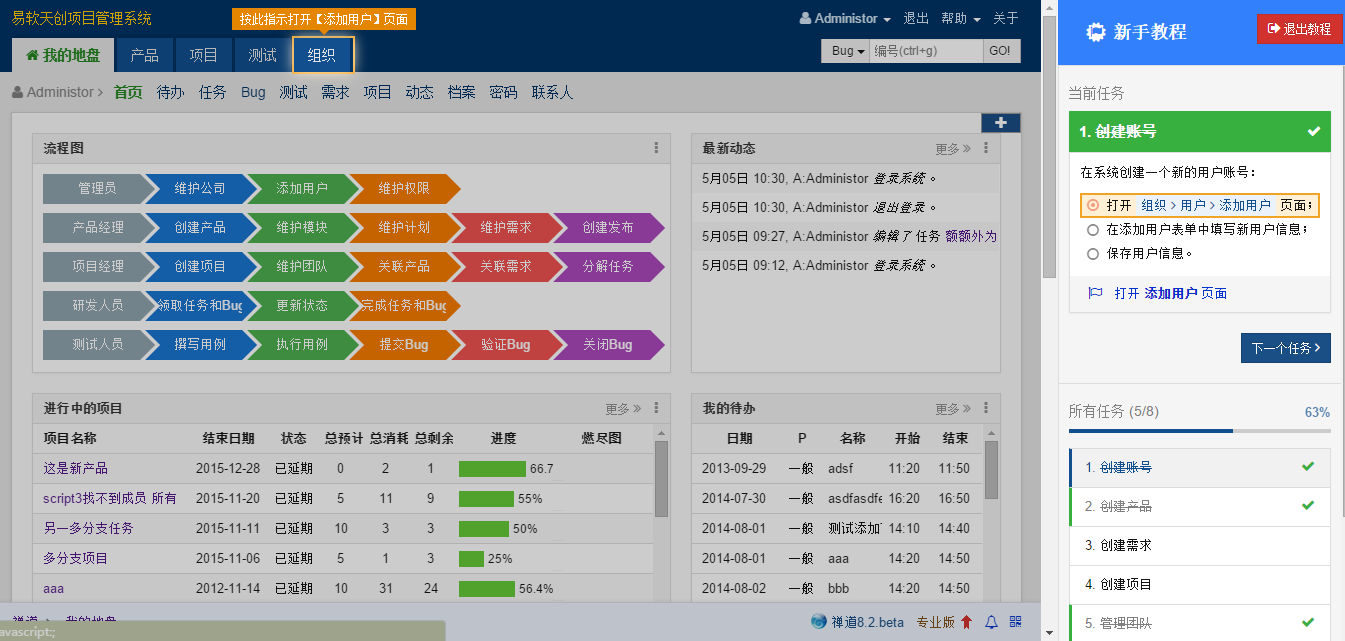The image size is (1345, 641).
Task: Click the 添加用户 flowchart step
Action: tap(302, 188)
